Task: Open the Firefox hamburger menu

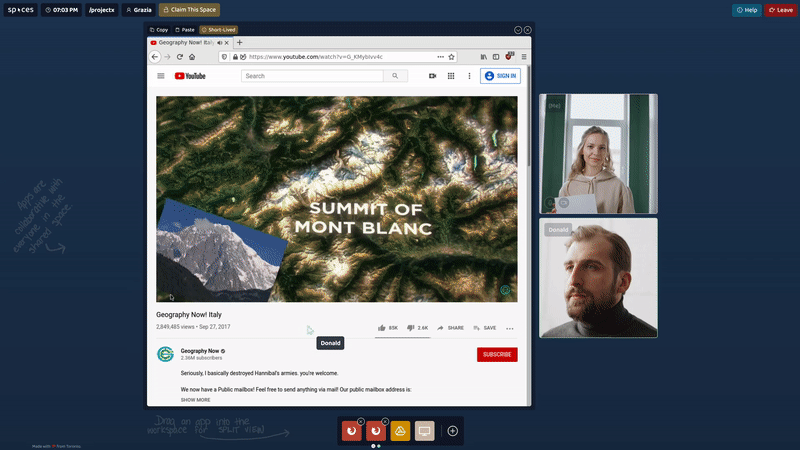Action: point(524,57)
